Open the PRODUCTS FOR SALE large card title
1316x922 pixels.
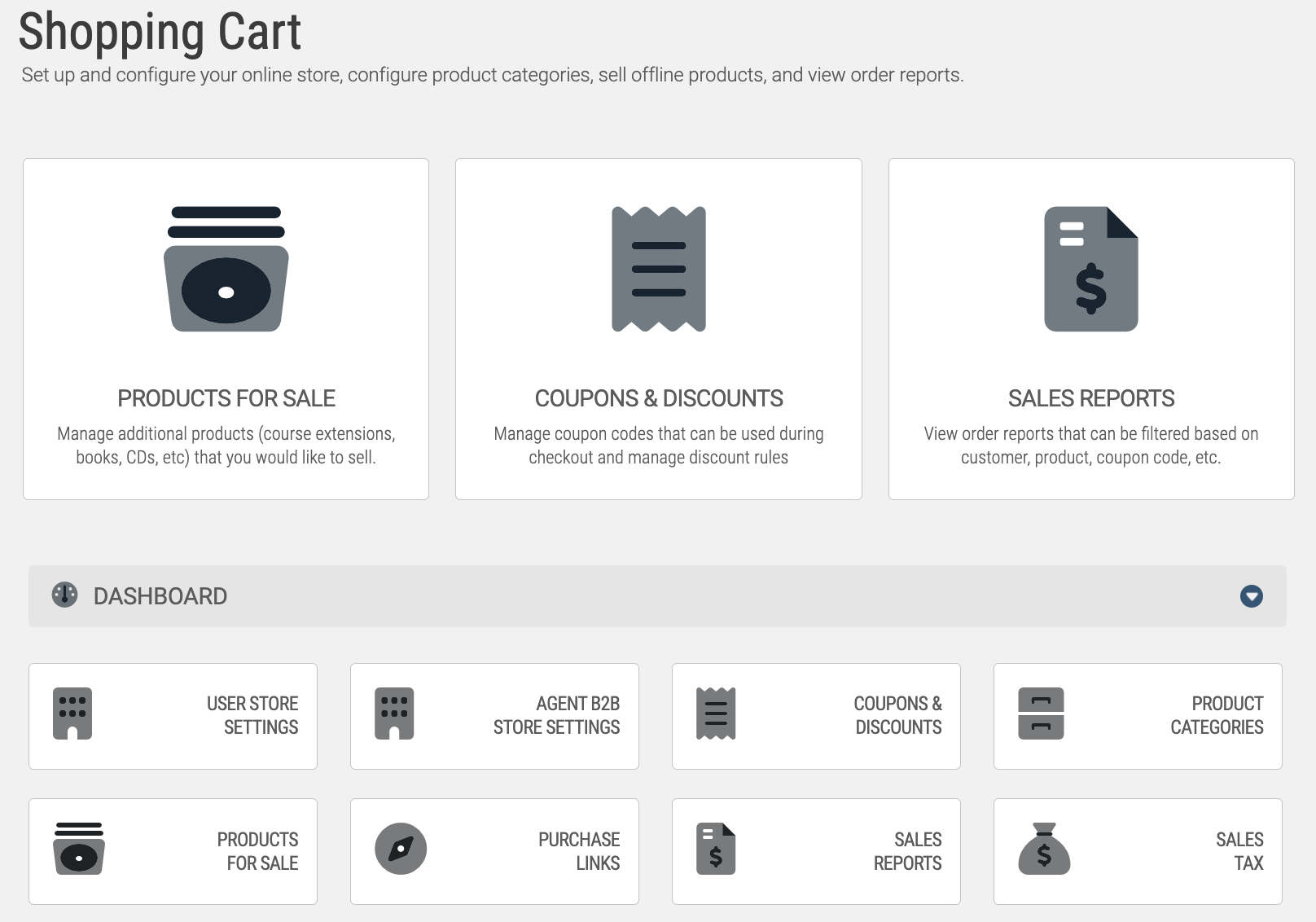coord(226,398)
